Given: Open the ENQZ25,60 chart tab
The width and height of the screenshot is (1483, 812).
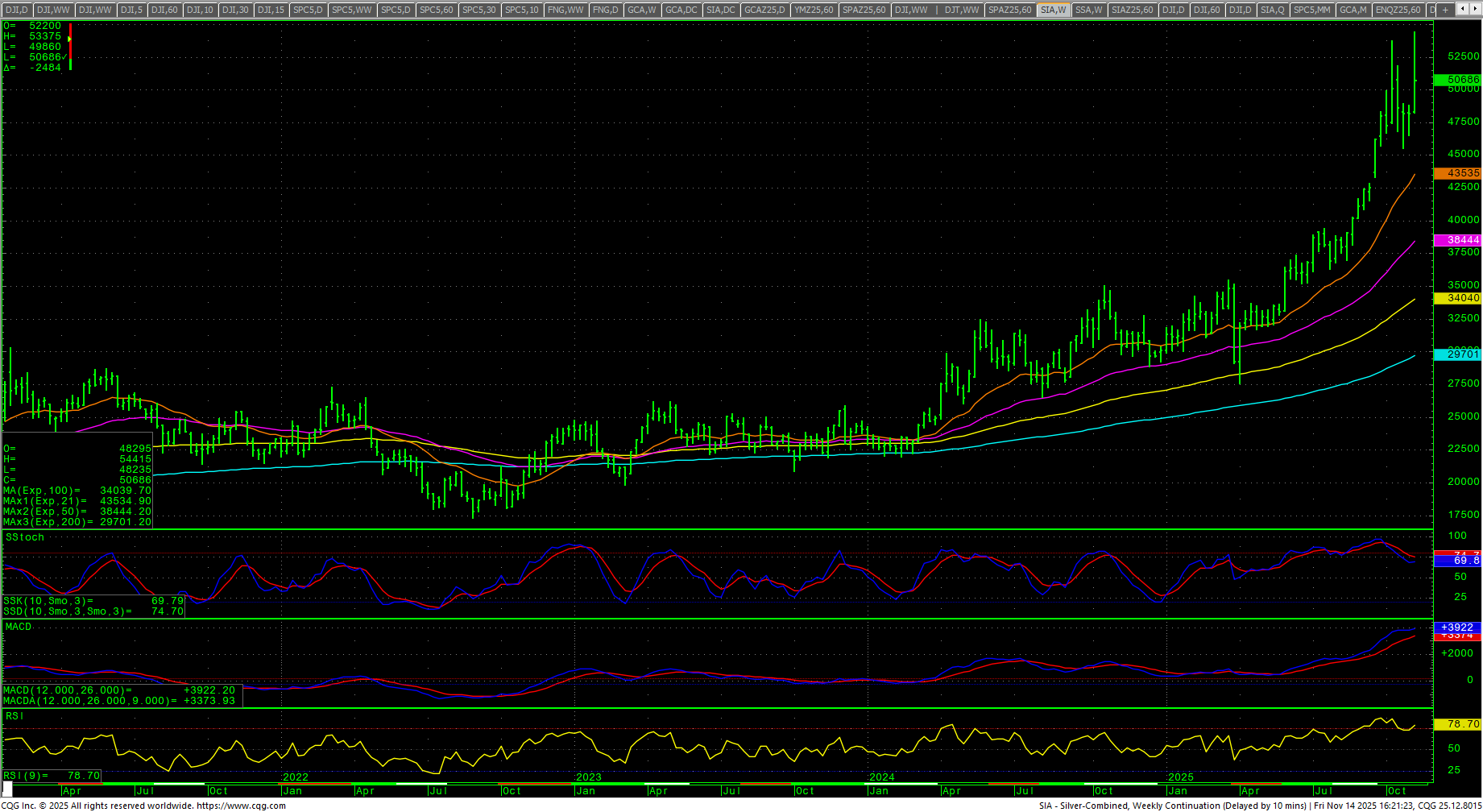Looking at the screenshot, I should click(1398, 10).
